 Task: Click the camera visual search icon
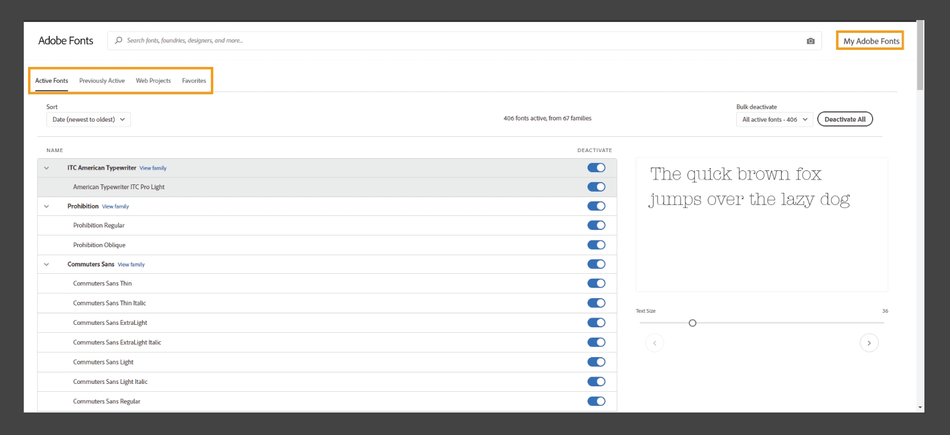pyautogui.click(x=811, y=41)
